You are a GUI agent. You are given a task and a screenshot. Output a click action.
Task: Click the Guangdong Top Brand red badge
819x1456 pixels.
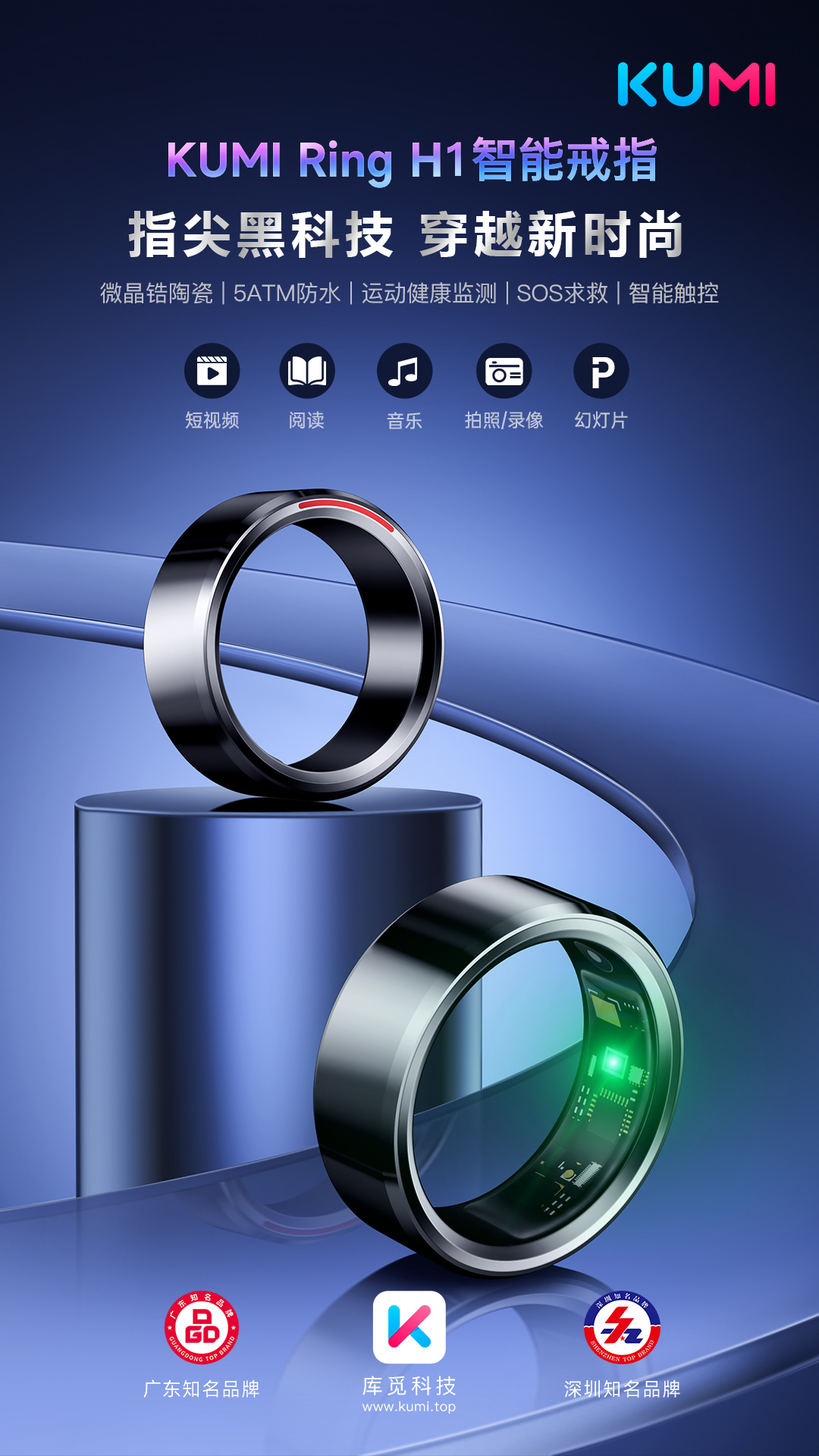202,1327
